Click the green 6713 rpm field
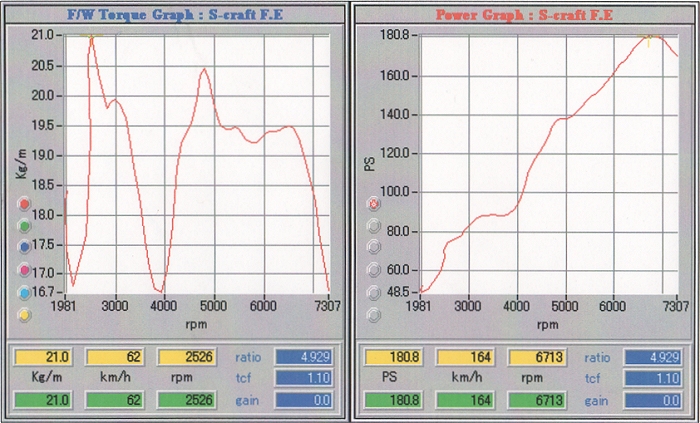Image resolution: width=700 pixels, height=423 pixels. (537, 399)
